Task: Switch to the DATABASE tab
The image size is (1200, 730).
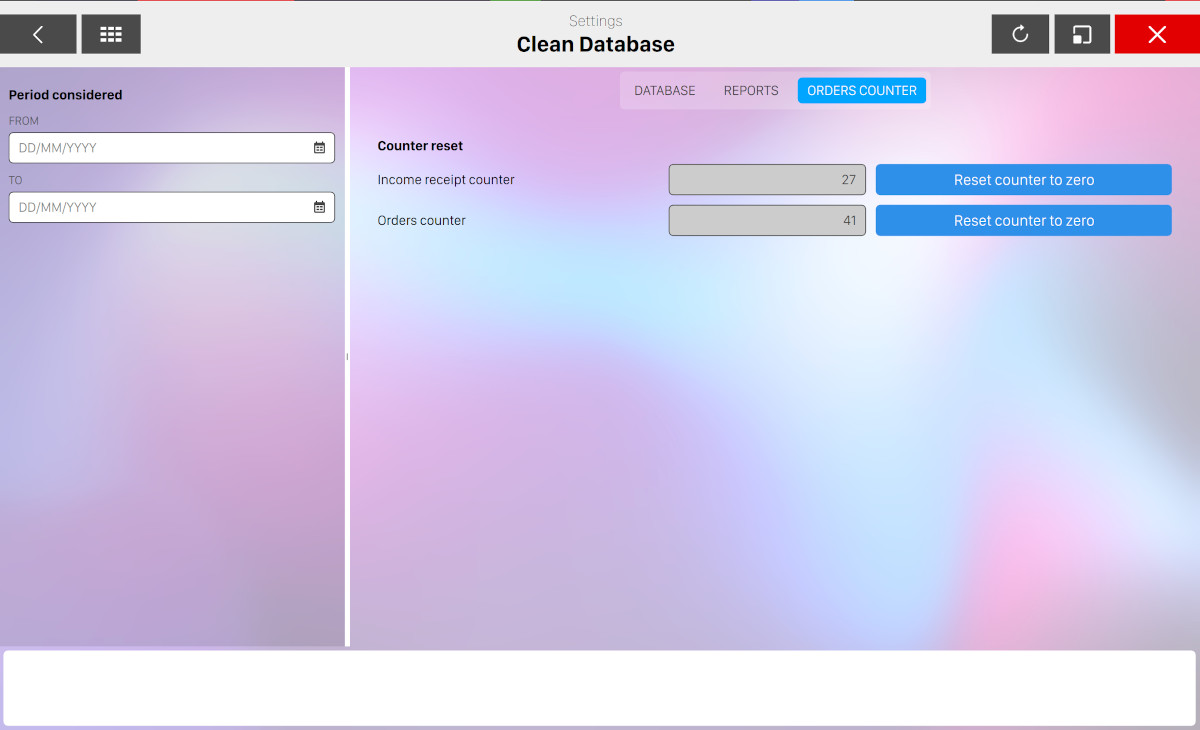Action: click(664, 90)
